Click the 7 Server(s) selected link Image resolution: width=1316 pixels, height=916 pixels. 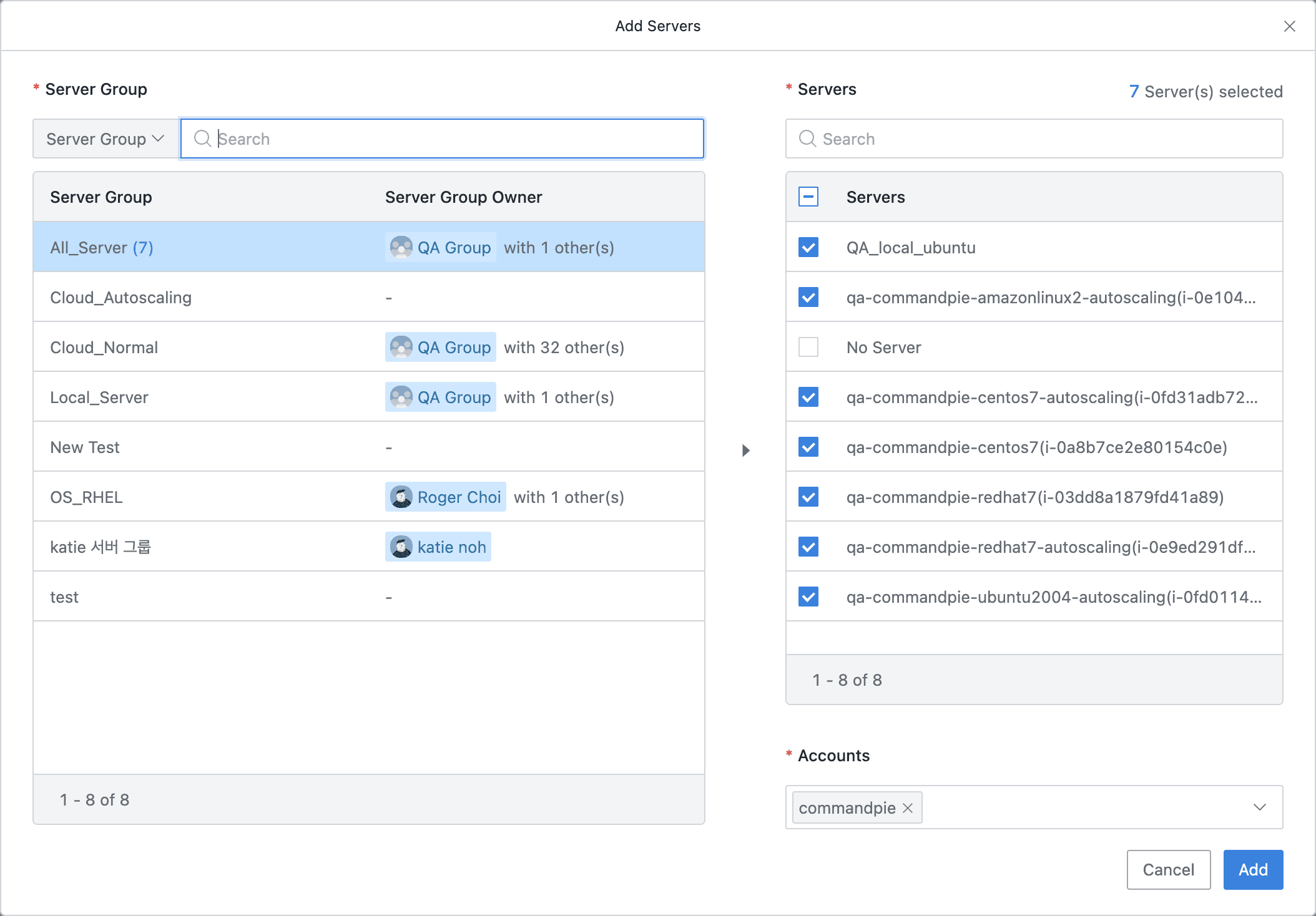point(1205,91)
